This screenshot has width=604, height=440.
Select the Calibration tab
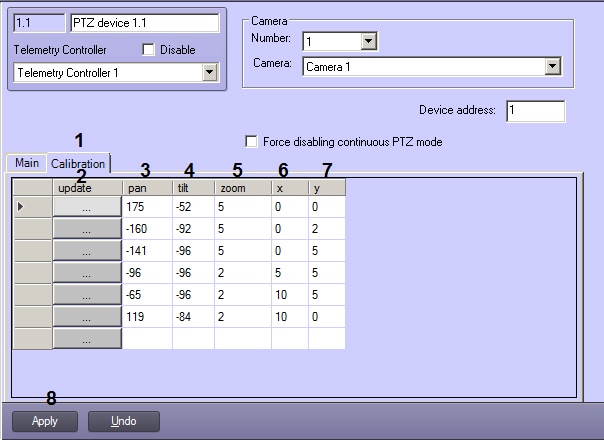pyautogui.click(x=78, y=163)
